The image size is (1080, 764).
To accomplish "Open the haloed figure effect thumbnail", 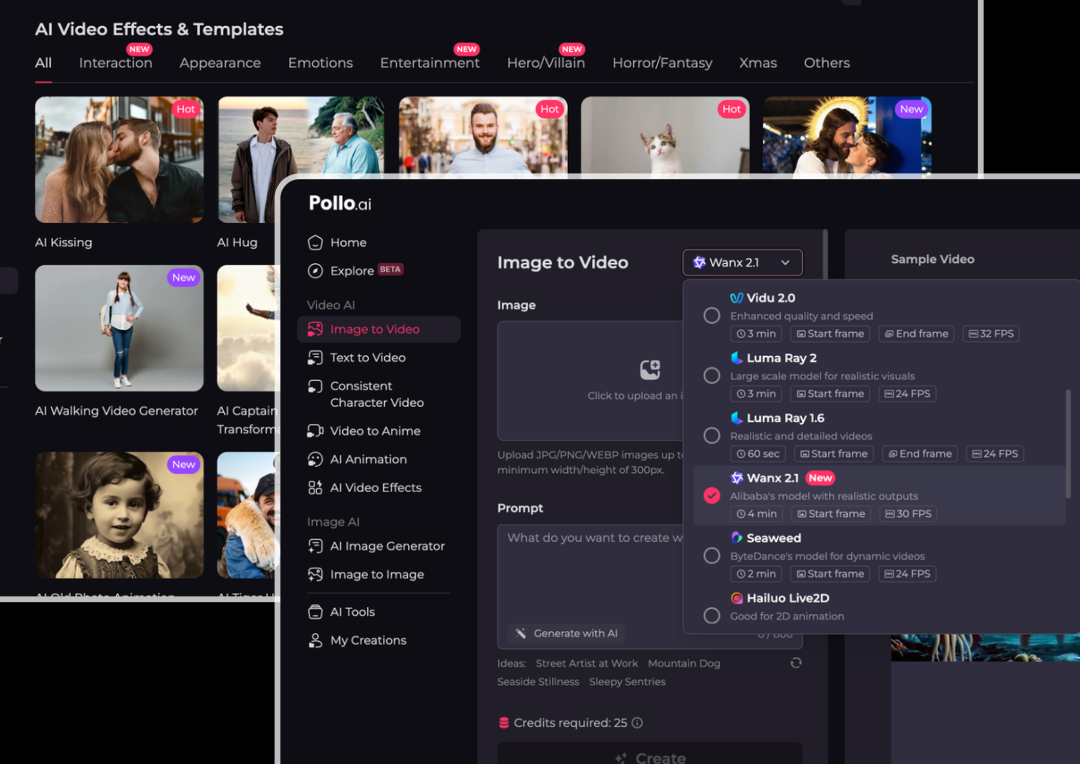I will point(847,135).
